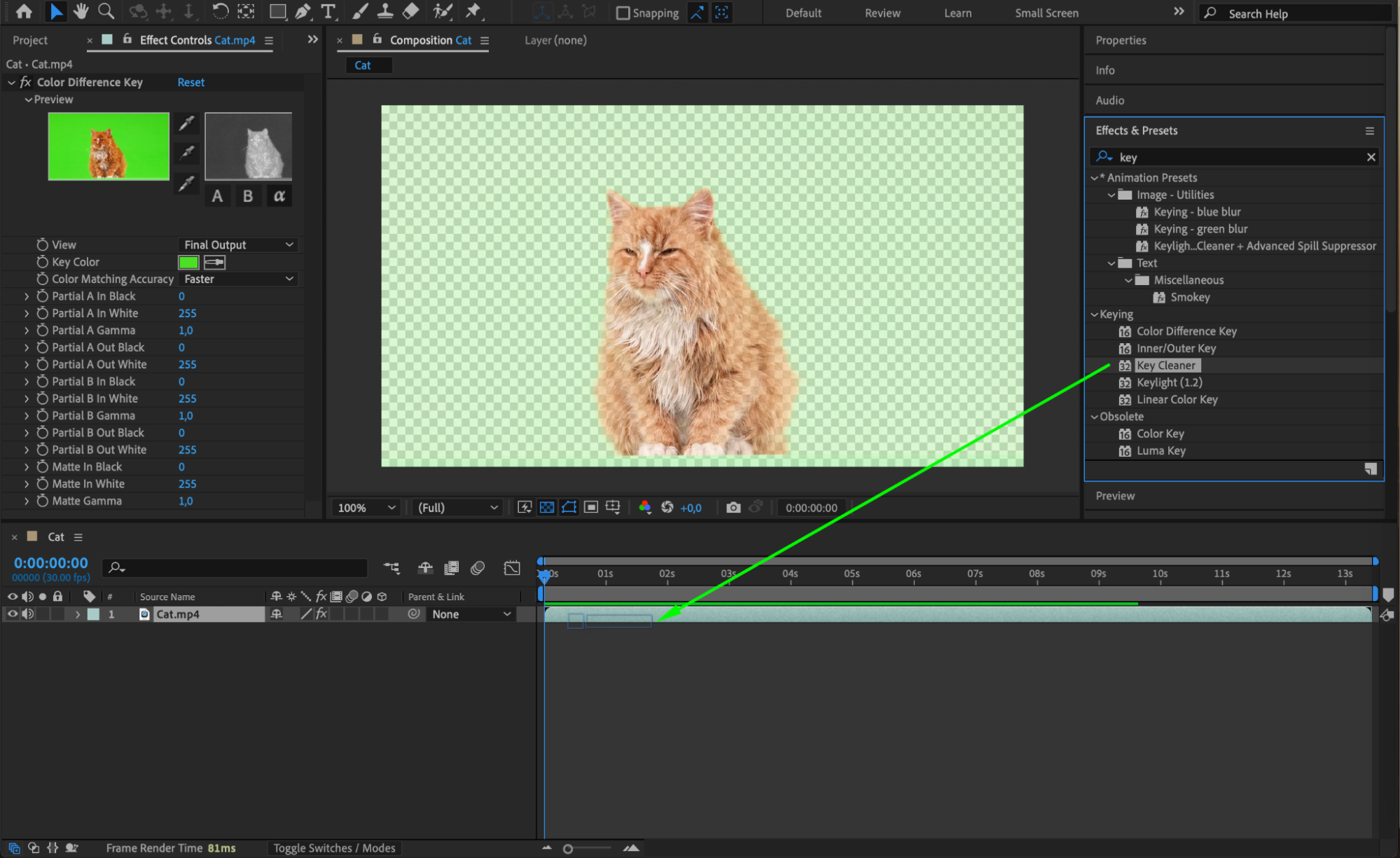Click Reset for Color Difference Key
Viewport: 1400px width, 858px height.
[190, 82]
